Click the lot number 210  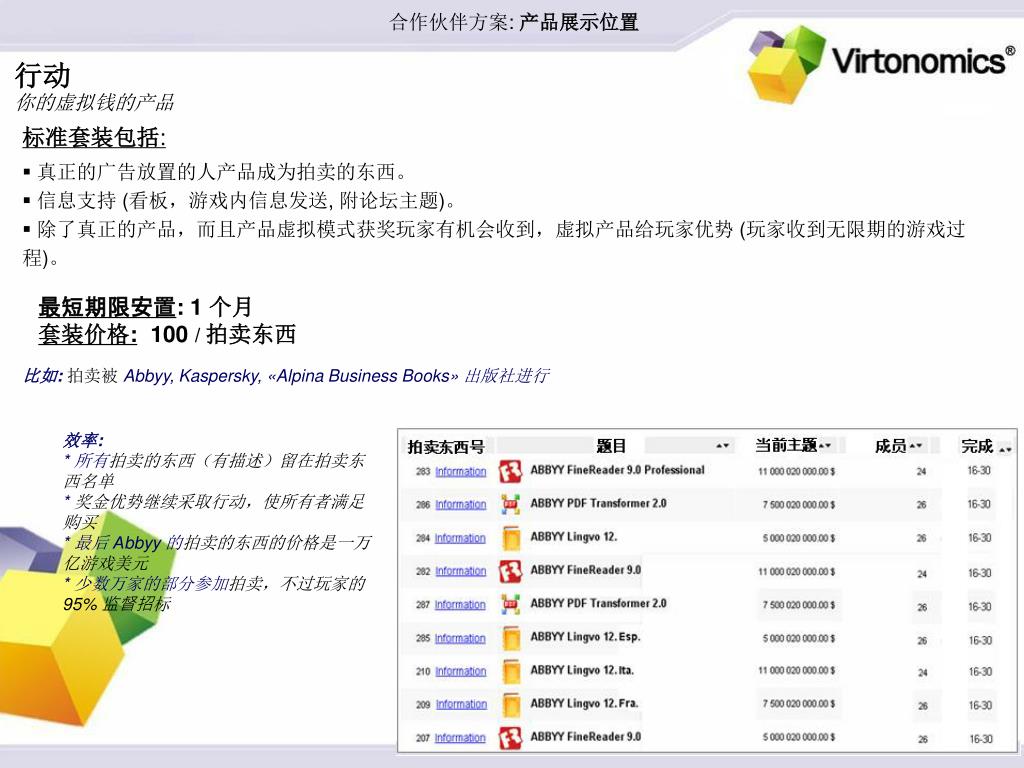[423, 671]
